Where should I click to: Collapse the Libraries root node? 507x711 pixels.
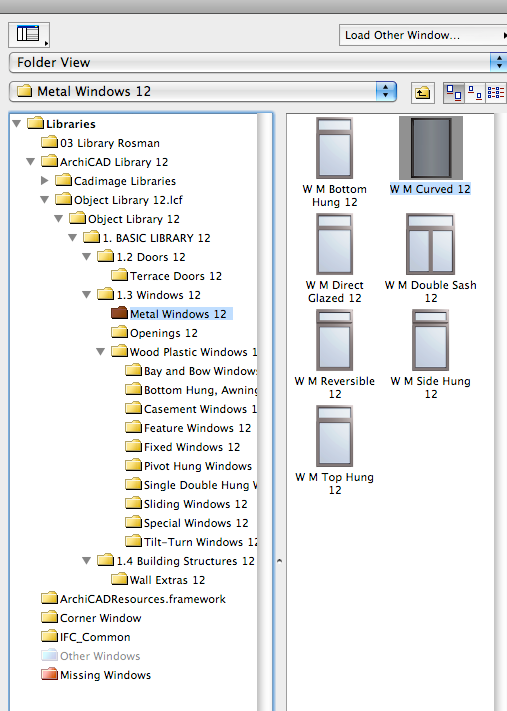coord(17,123)
